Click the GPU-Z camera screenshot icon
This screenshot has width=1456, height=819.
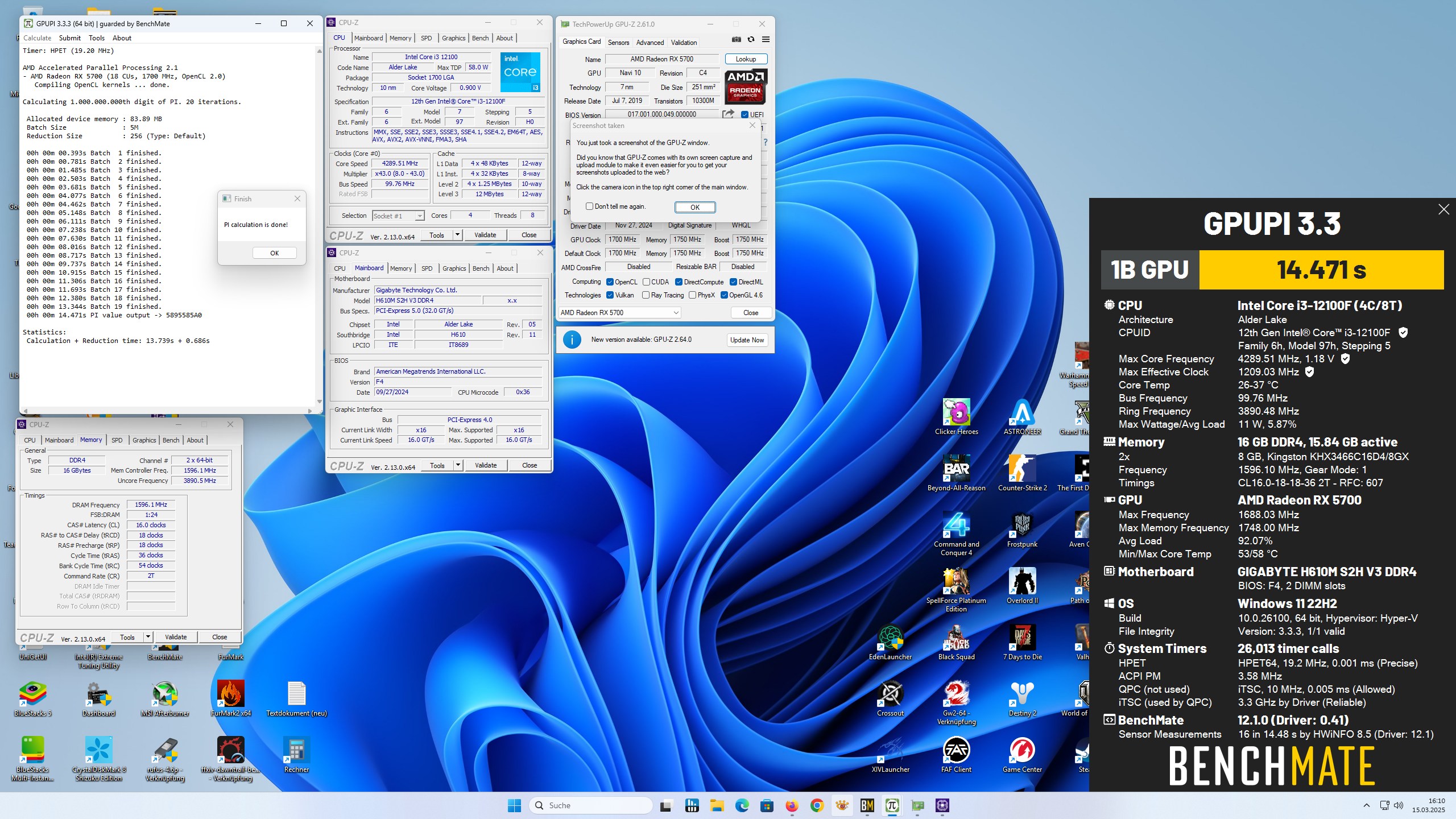[x=736, y=39]
